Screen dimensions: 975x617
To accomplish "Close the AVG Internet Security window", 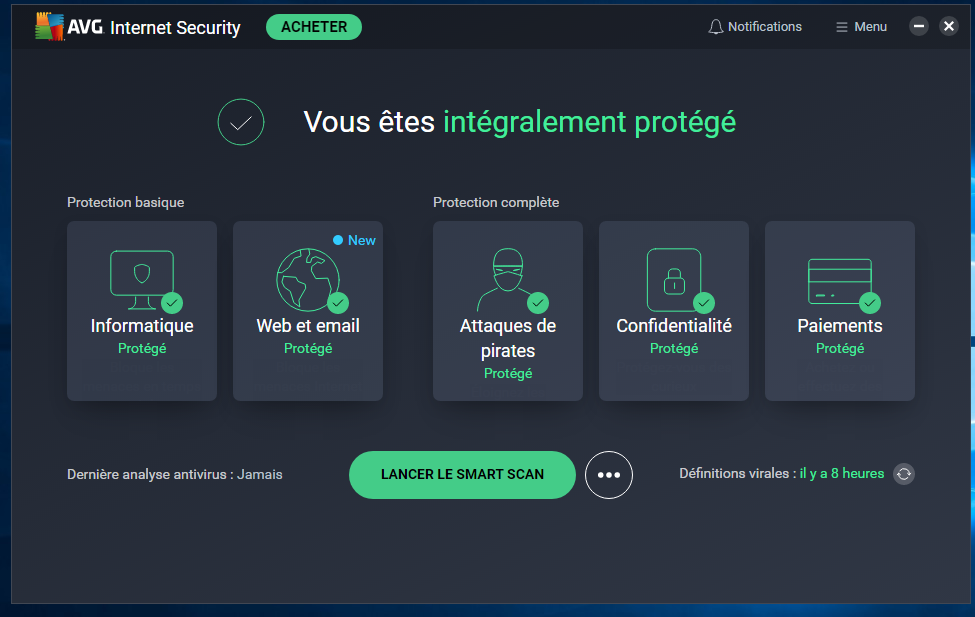I will [x=948, y=26].
